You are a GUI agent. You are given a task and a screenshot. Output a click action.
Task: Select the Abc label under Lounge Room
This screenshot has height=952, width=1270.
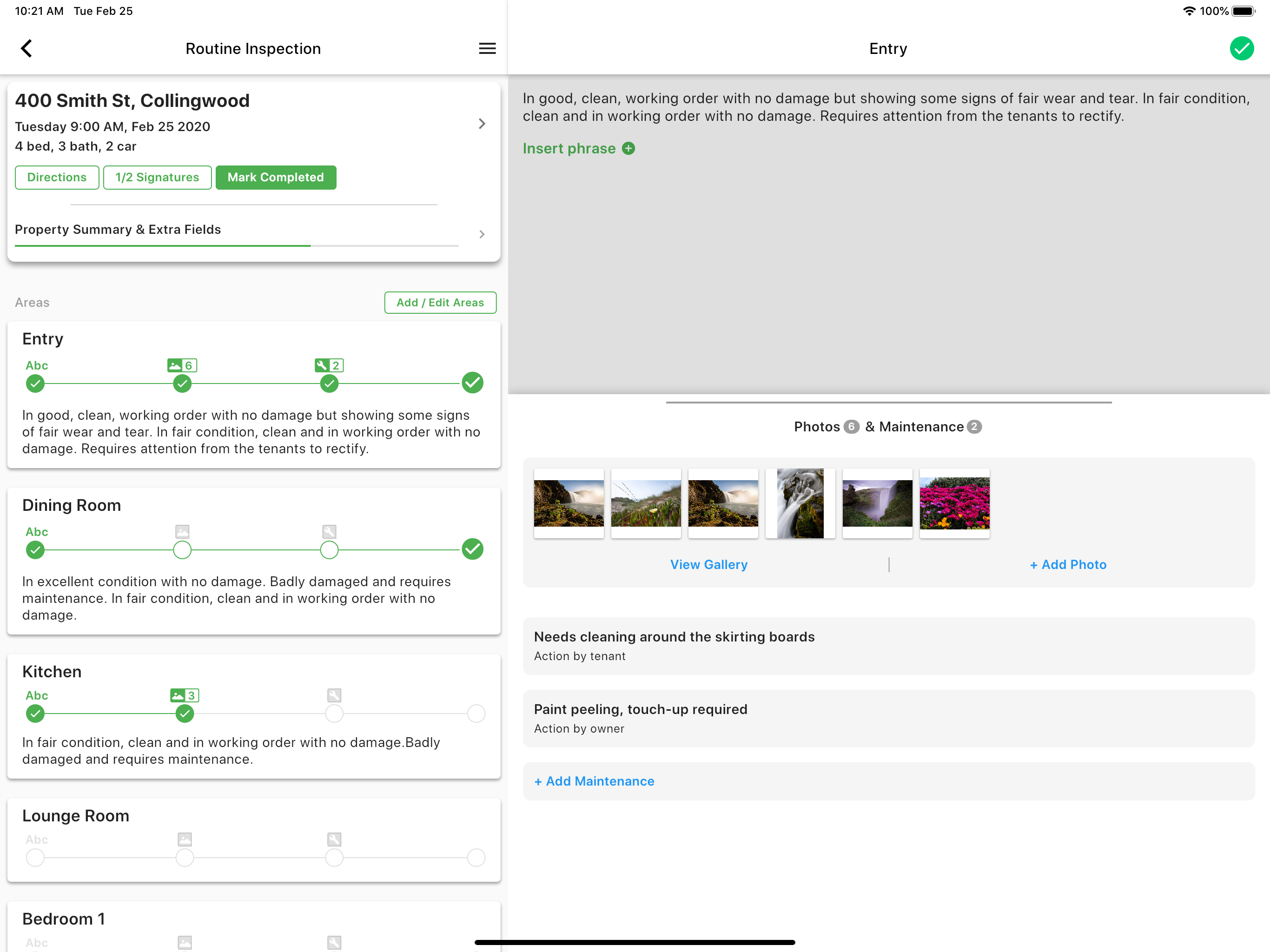click(37, 840)
